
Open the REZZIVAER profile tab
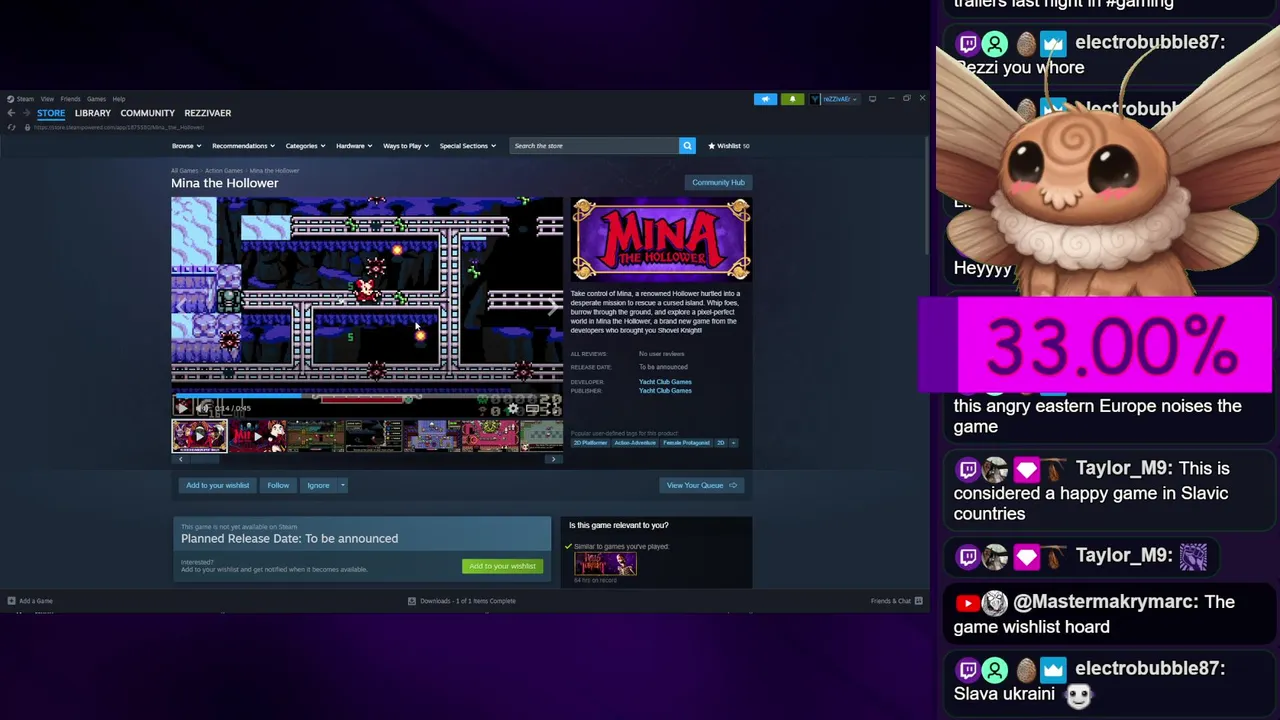207,113
